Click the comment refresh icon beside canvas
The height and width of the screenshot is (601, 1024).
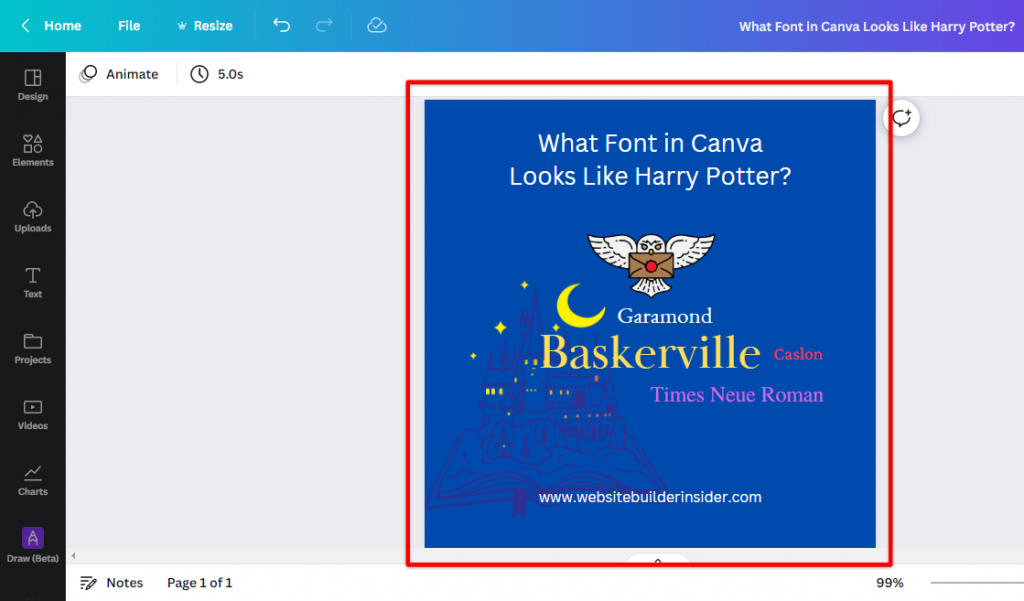[902, 118]
